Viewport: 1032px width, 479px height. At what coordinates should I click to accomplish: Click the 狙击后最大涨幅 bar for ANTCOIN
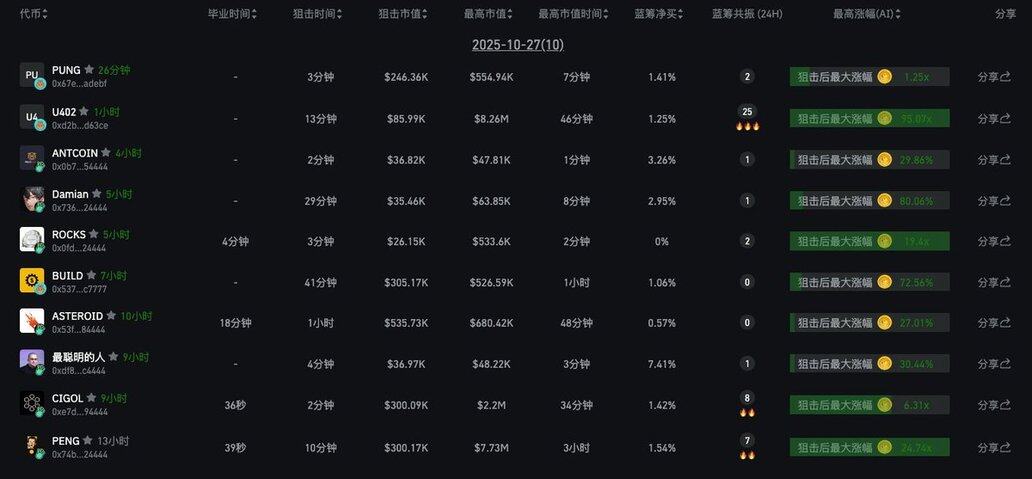point(868,159)
